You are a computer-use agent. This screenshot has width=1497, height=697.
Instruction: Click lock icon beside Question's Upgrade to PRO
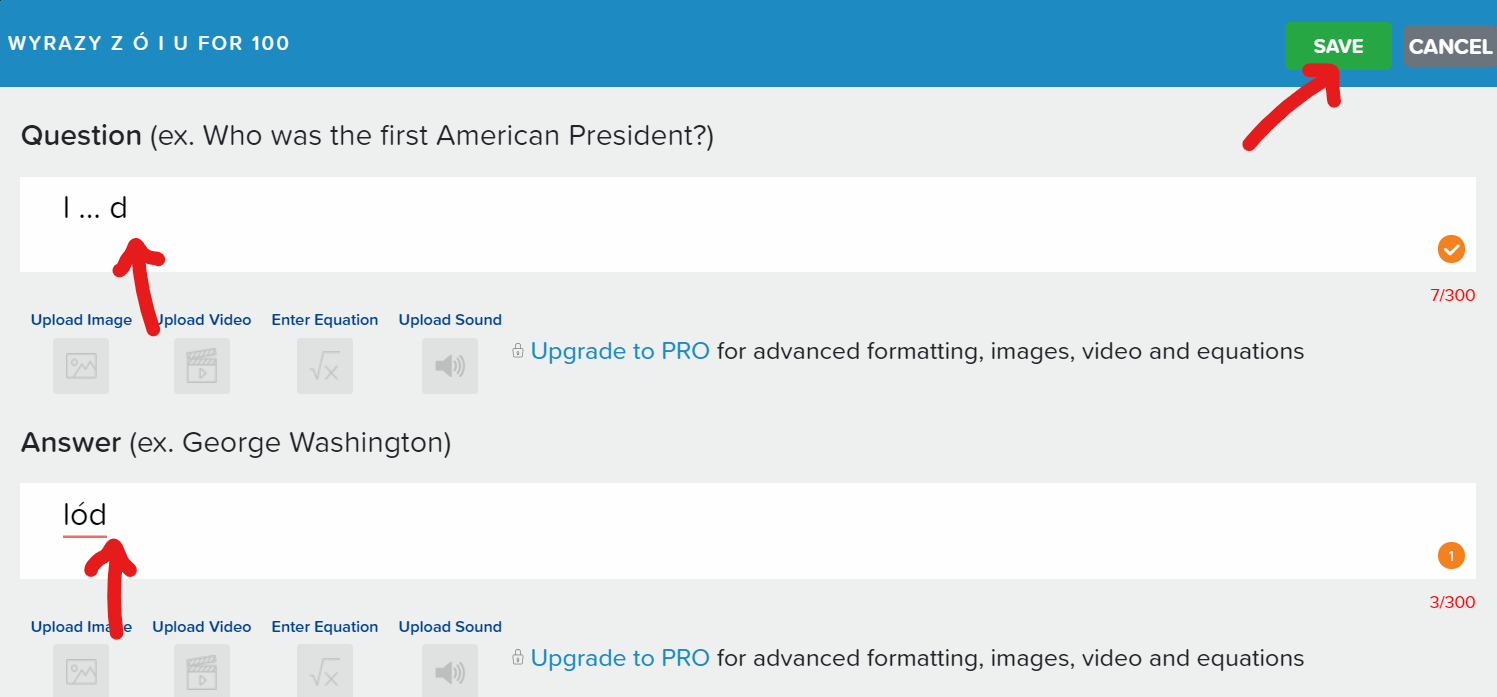518,352
